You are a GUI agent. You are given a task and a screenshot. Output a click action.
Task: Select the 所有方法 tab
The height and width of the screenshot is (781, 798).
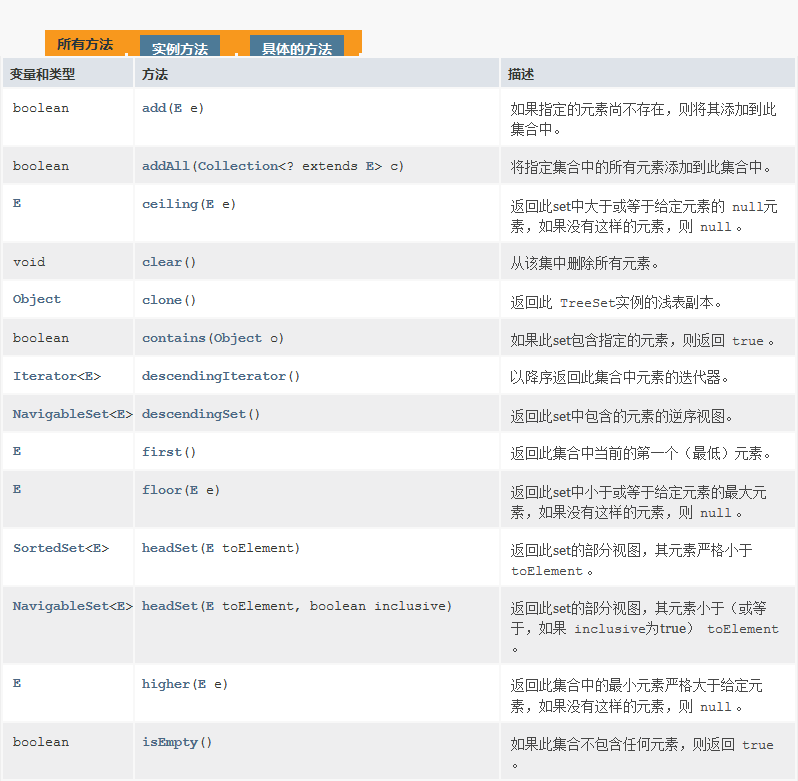tap(85, 44)
